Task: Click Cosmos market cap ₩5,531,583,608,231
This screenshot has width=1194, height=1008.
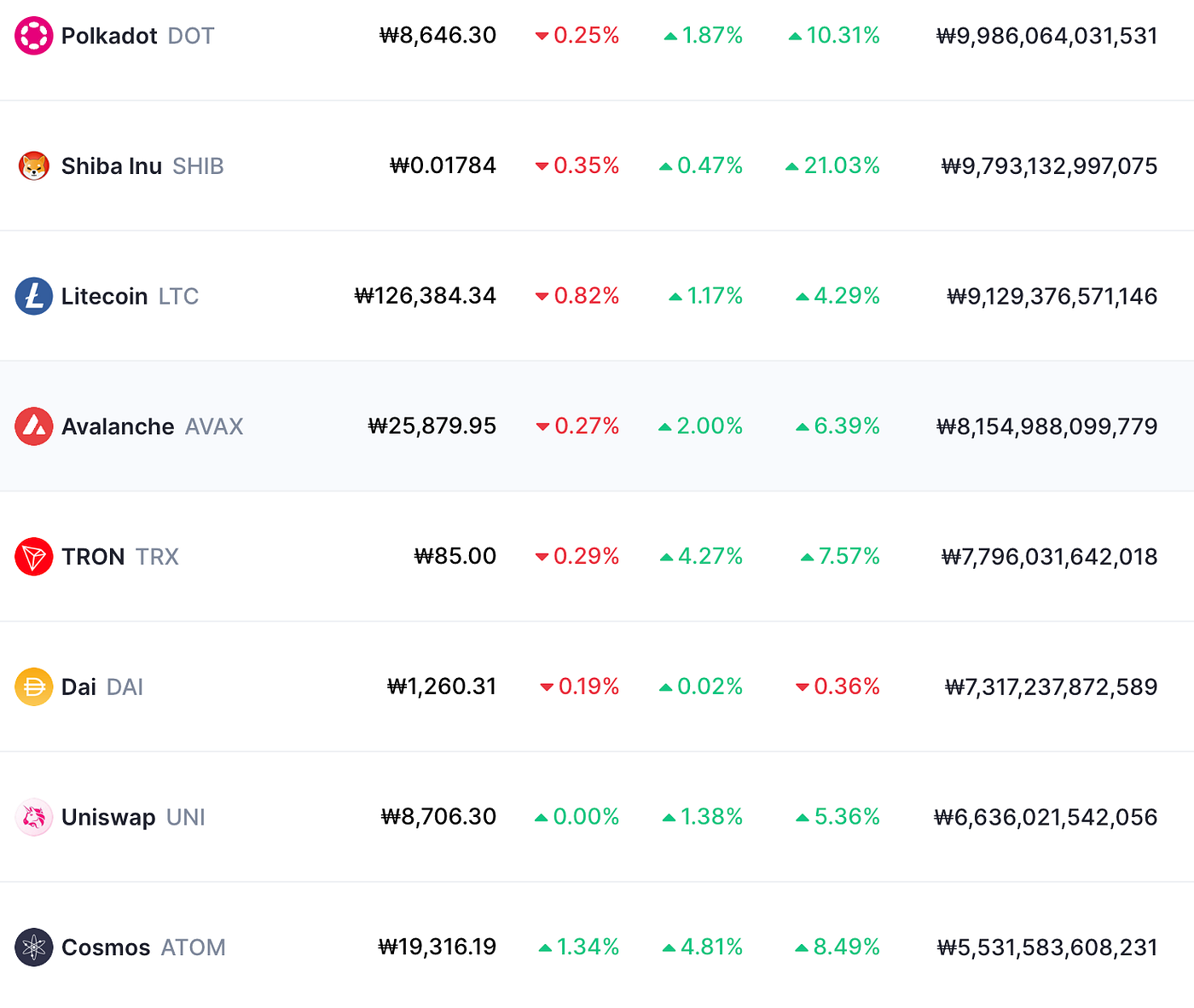Action: tap(1047, 947)
